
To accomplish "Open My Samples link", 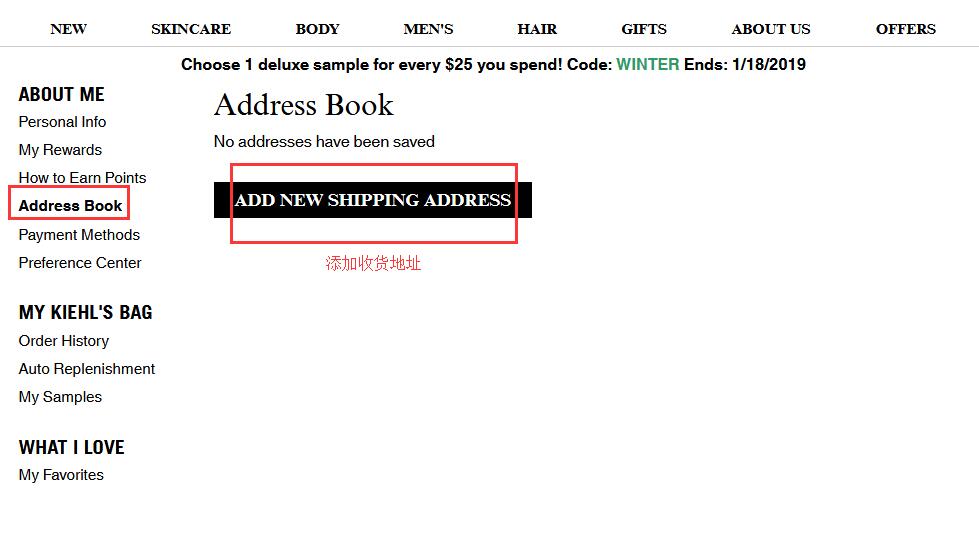I will [x=60, y=397].
